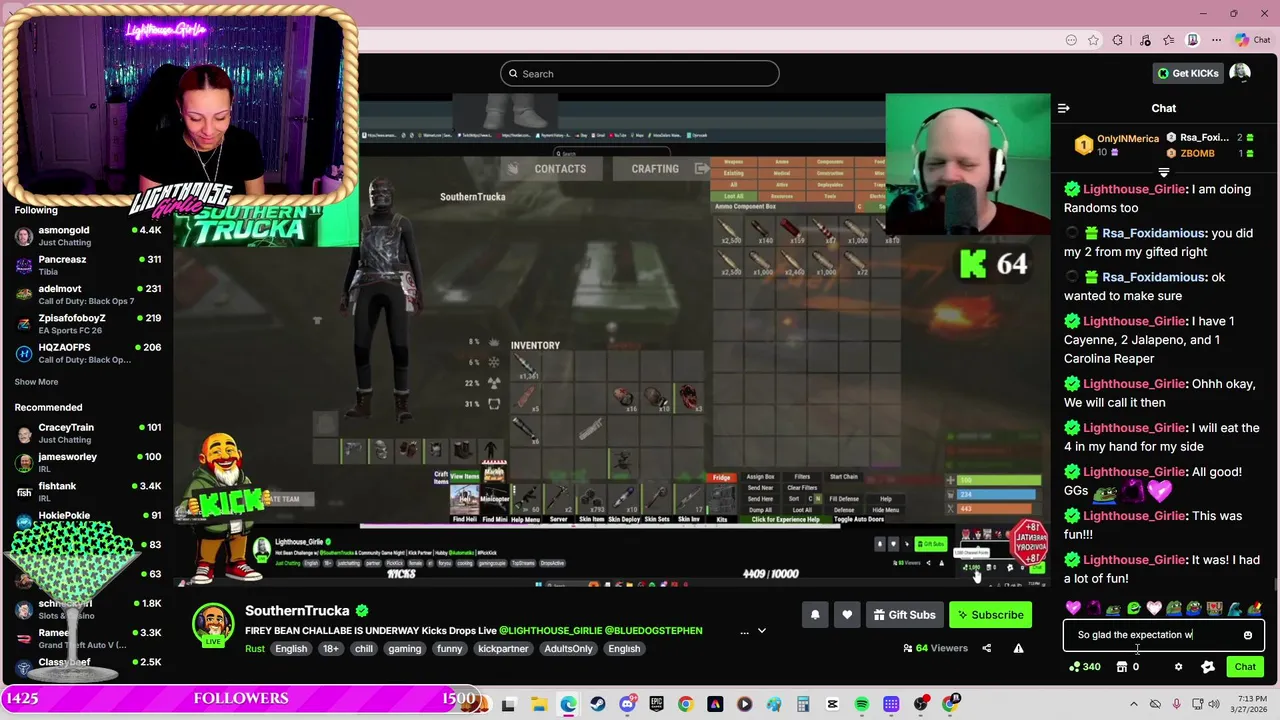Open browser extensions puzzle icon
The width and height of the screenshot is (1280, 720).
tap(1118, 40)
